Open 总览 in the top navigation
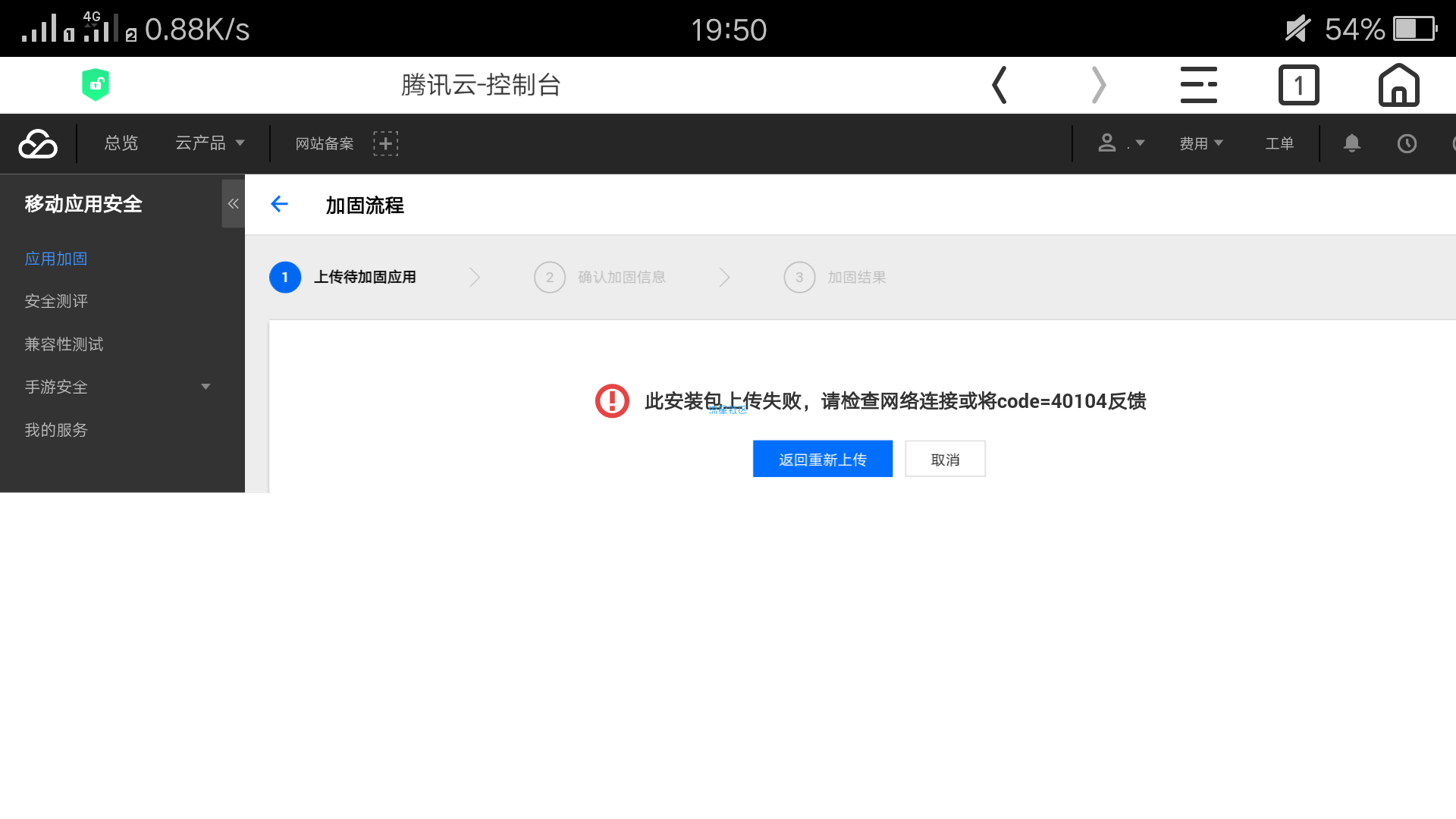The image size is (1456, 819). (x=121, y=143)
